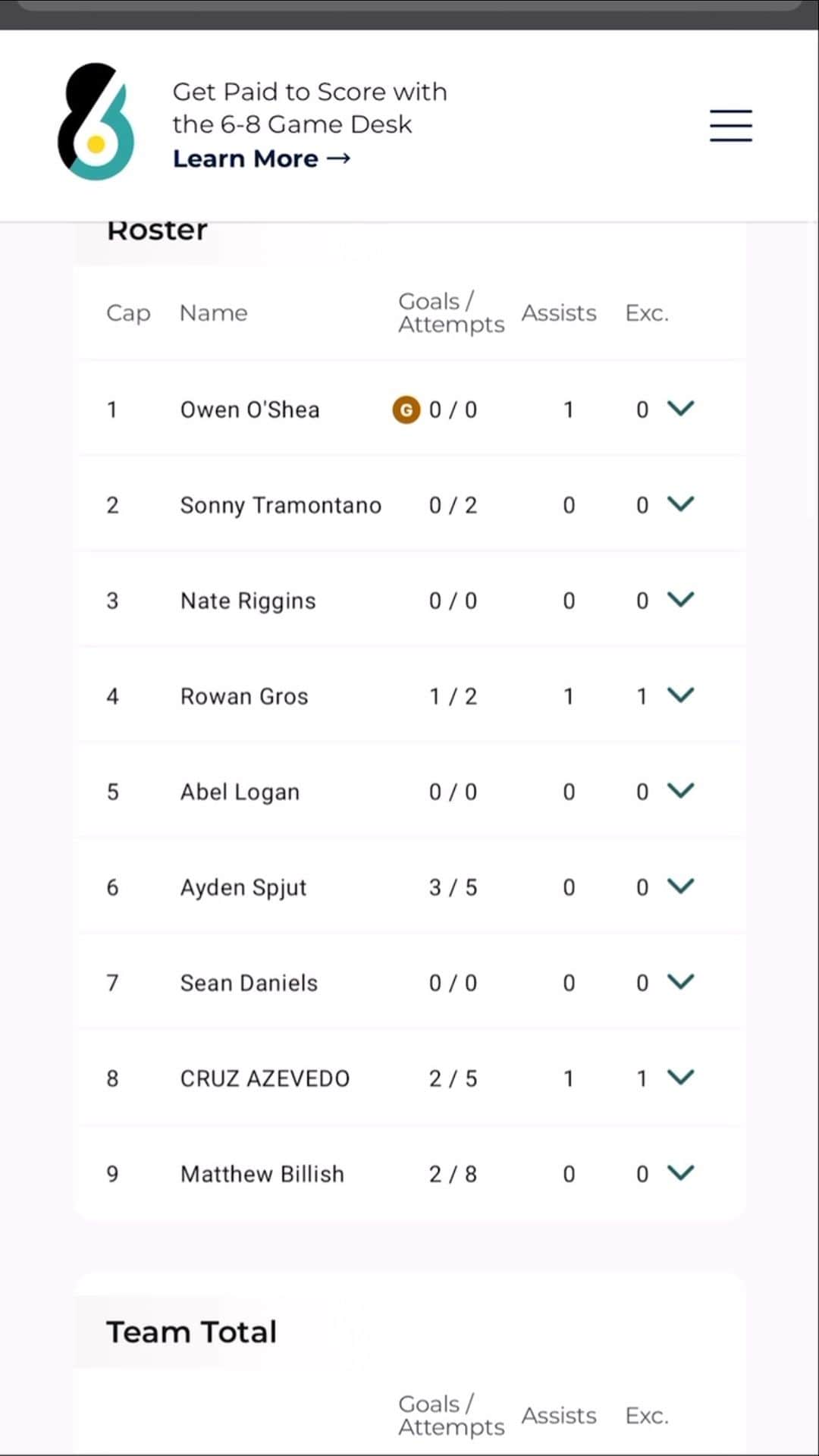This screenshot has width=819, height=1456.
Task: Select the Name column header
Action: pos(214,313)
